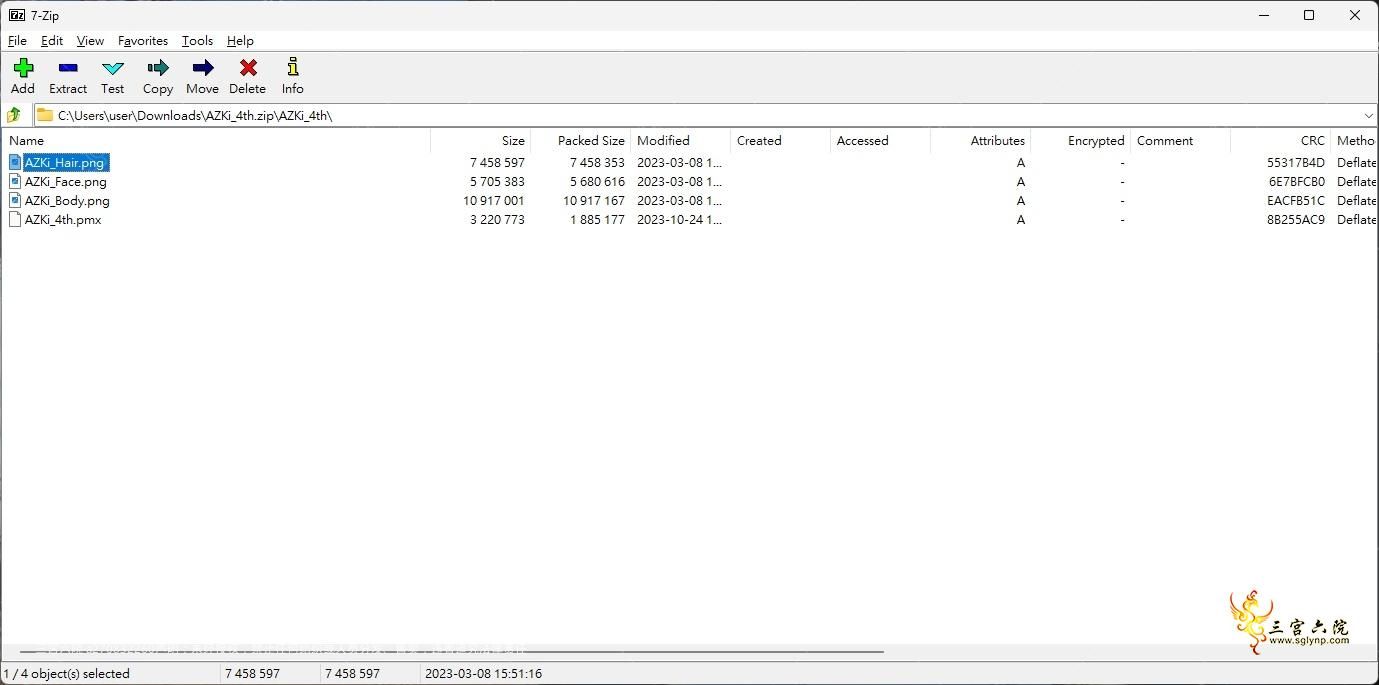Click the AZKi_4th.pmx file icon
Screen dimensions: 1379x685
point(15,219)
